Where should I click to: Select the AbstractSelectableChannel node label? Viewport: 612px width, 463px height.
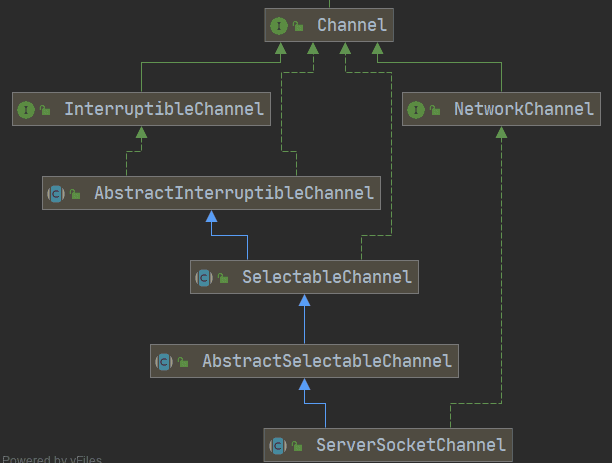click(x=326, y=360)
